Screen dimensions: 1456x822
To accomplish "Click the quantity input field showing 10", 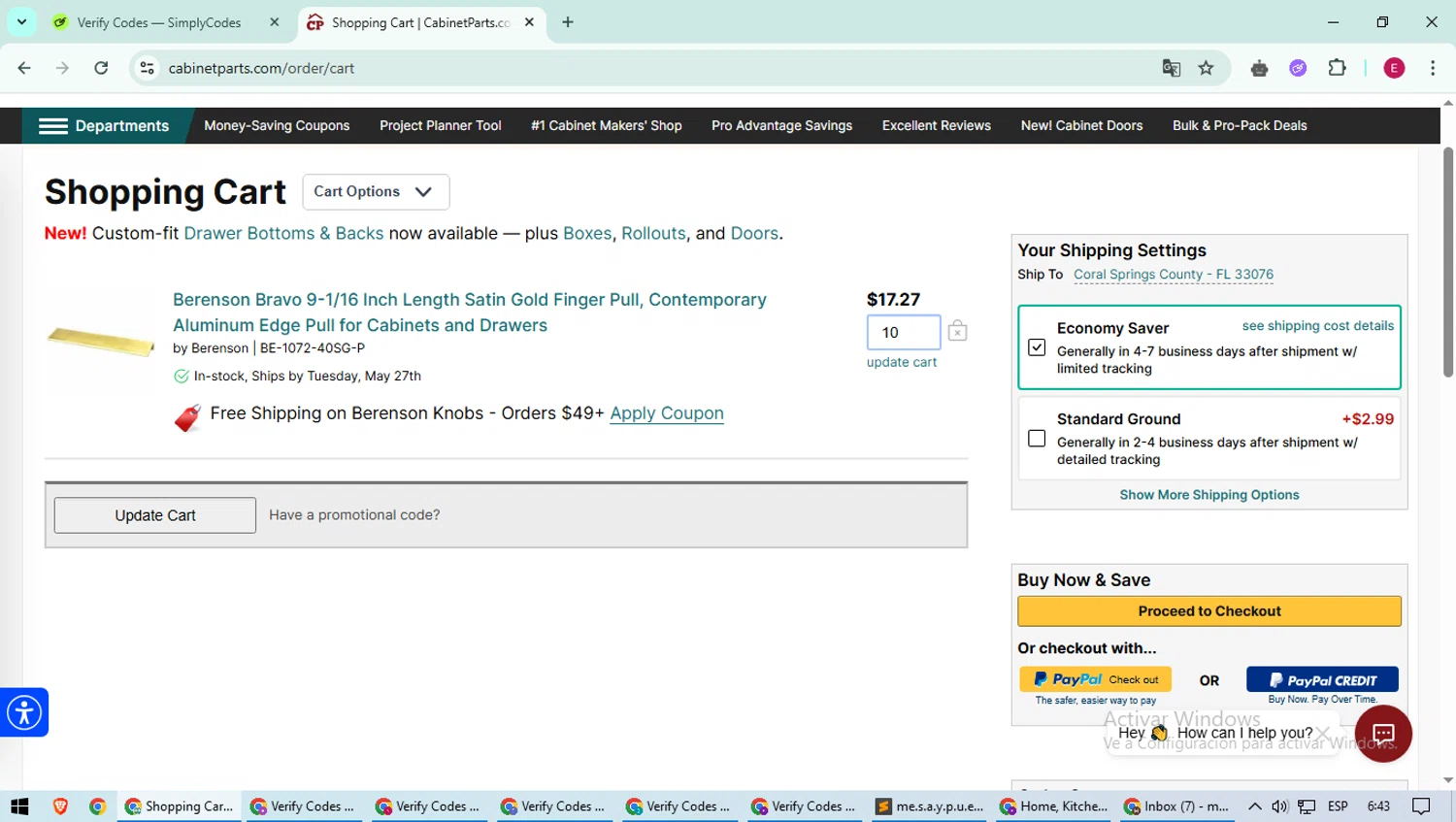I will tap(904, 332).
